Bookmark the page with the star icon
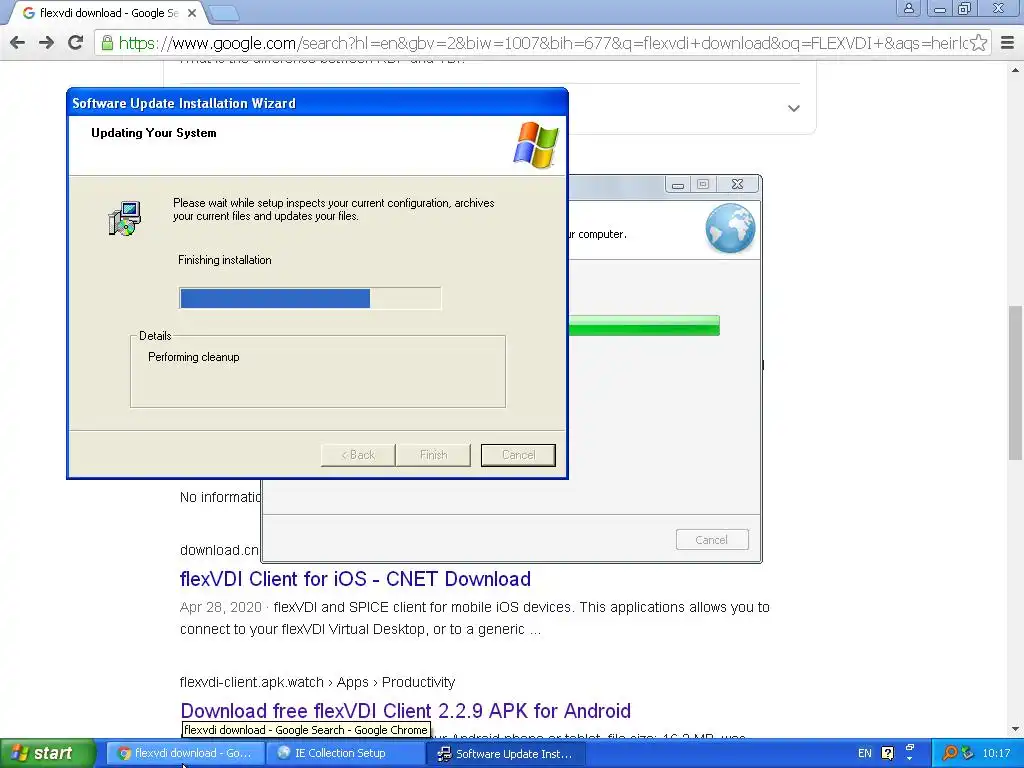Viewport: 1024px width, 768px height. point(978,43)
